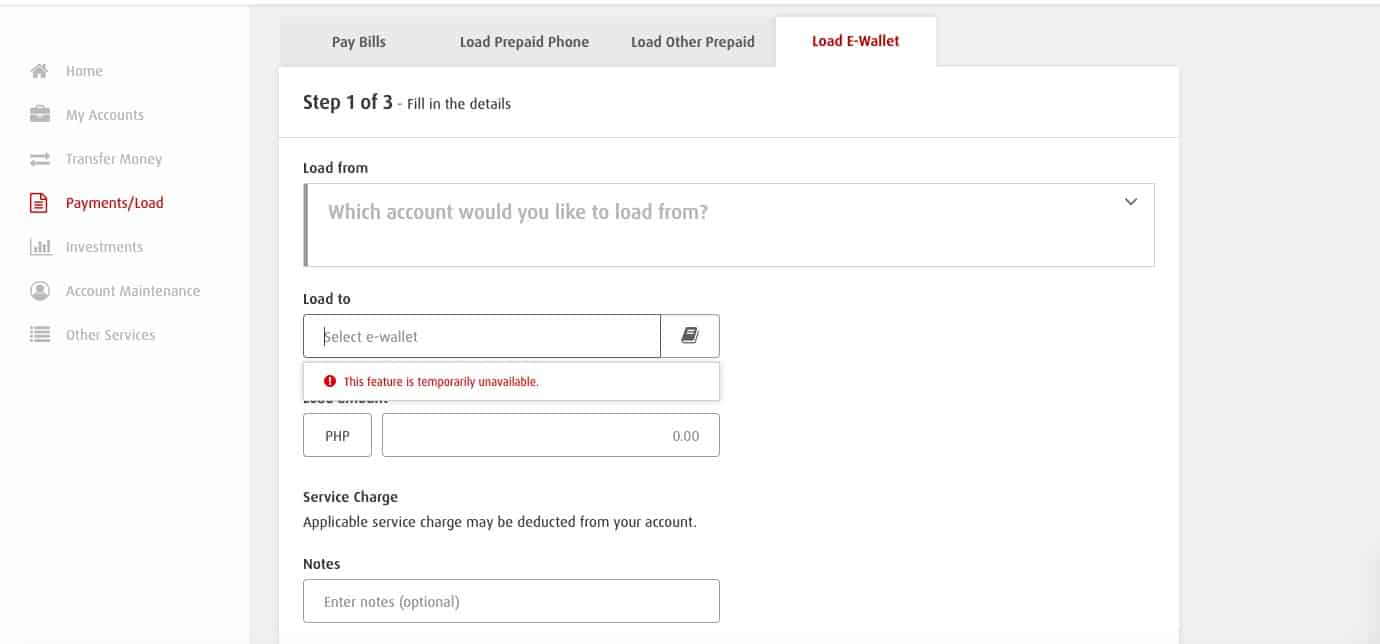Go to Transfer Money page
The height and width of the screenshot is (644, 1380).
tap(114, 159)
